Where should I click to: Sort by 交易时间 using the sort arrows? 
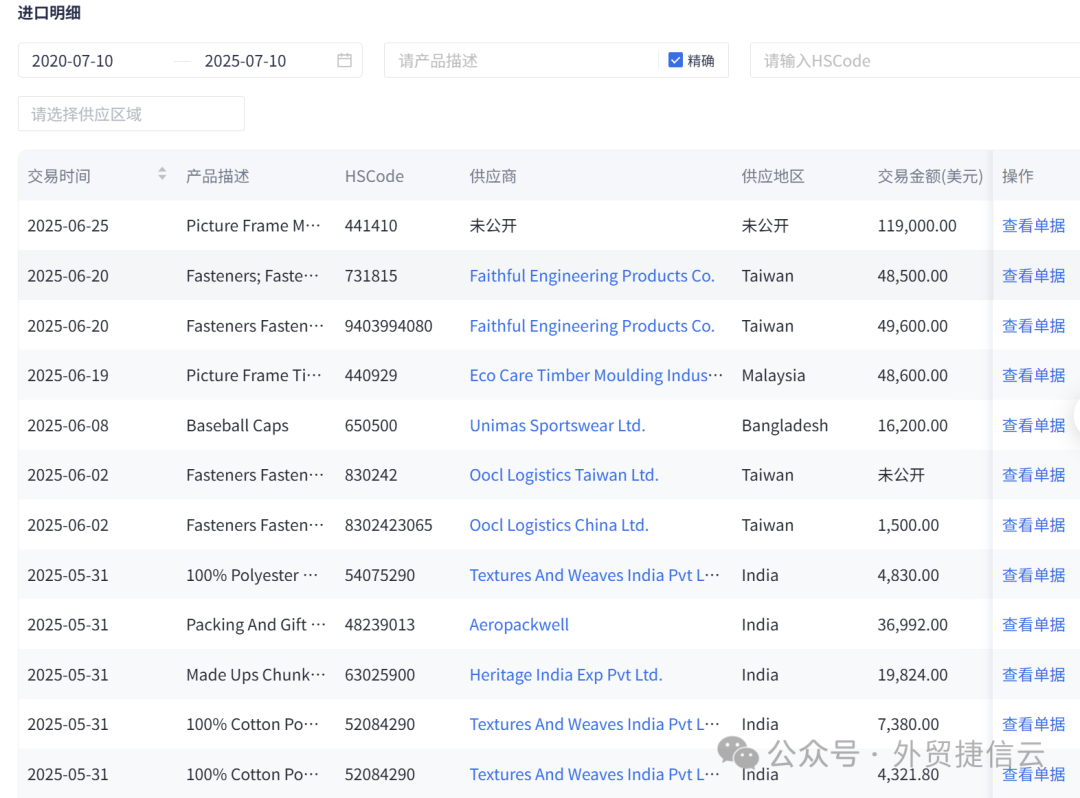(x=162, y=174)
